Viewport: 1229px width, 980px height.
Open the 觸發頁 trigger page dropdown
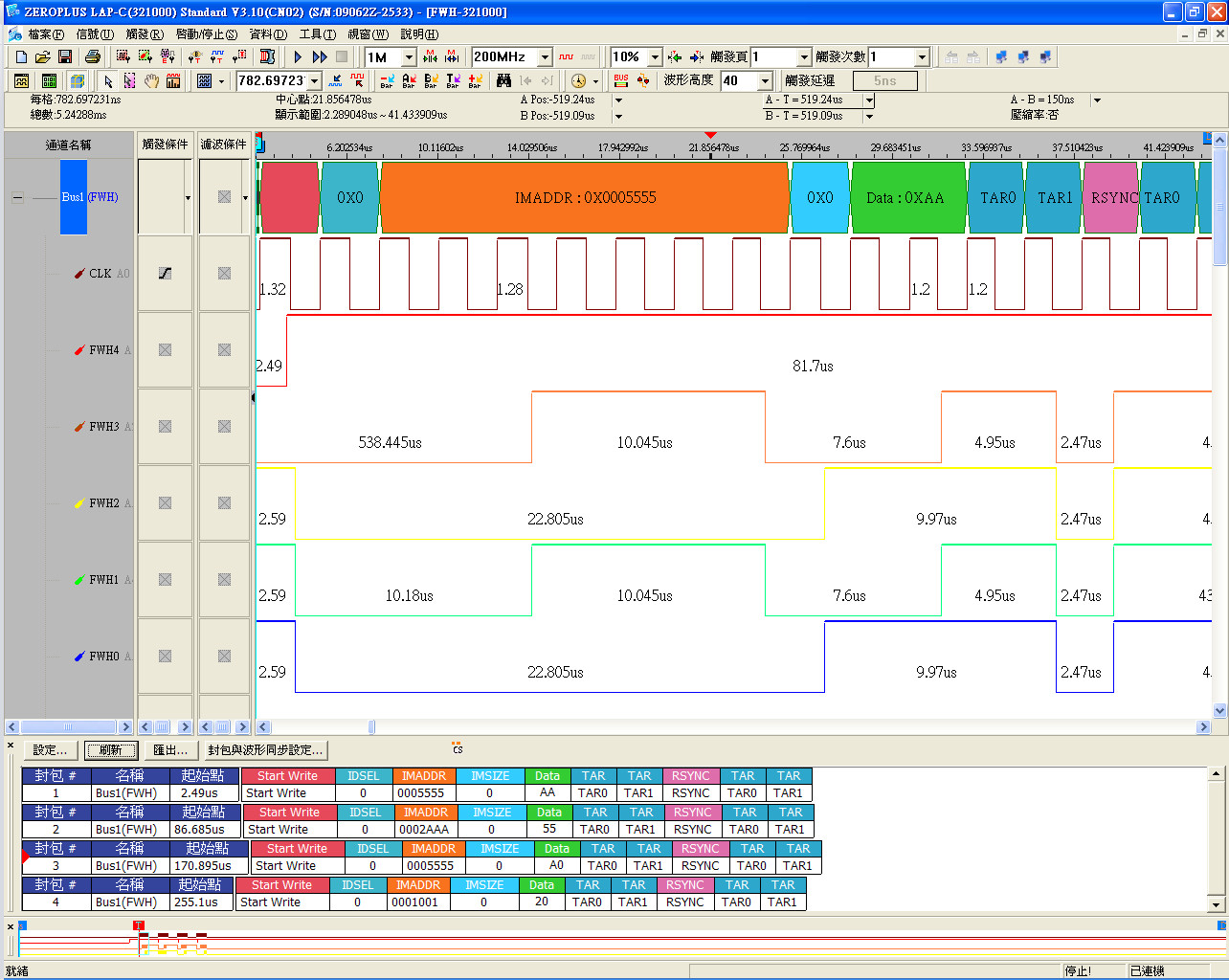[804, 57]
